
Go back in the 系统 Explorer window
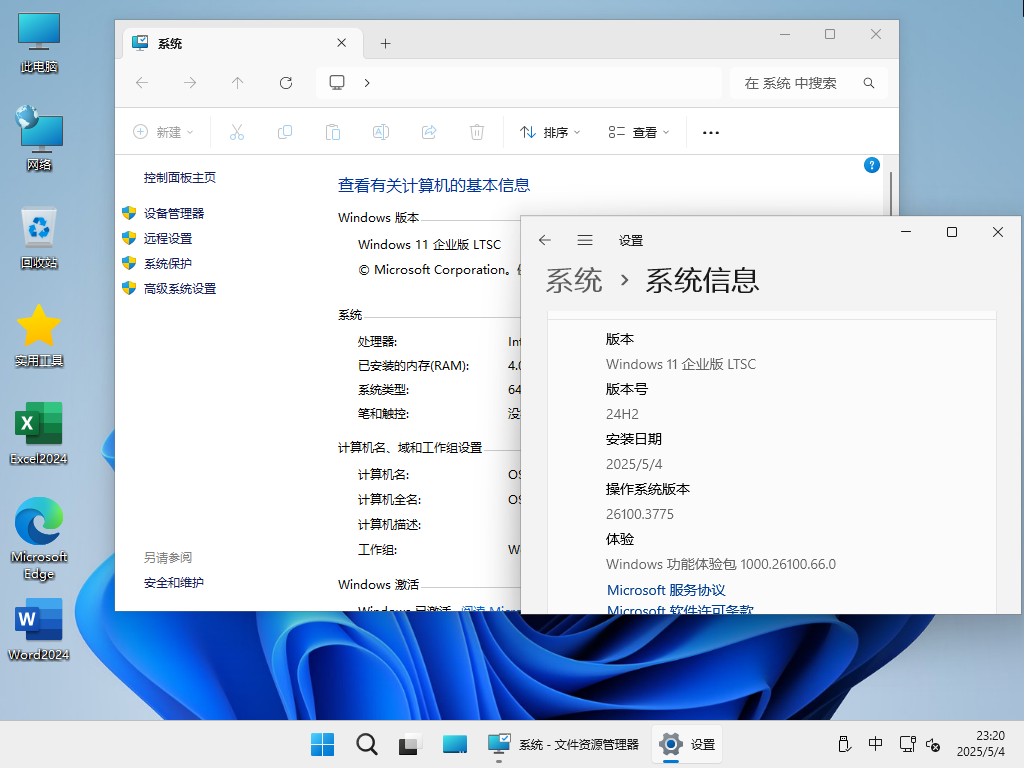click(142, 82)
